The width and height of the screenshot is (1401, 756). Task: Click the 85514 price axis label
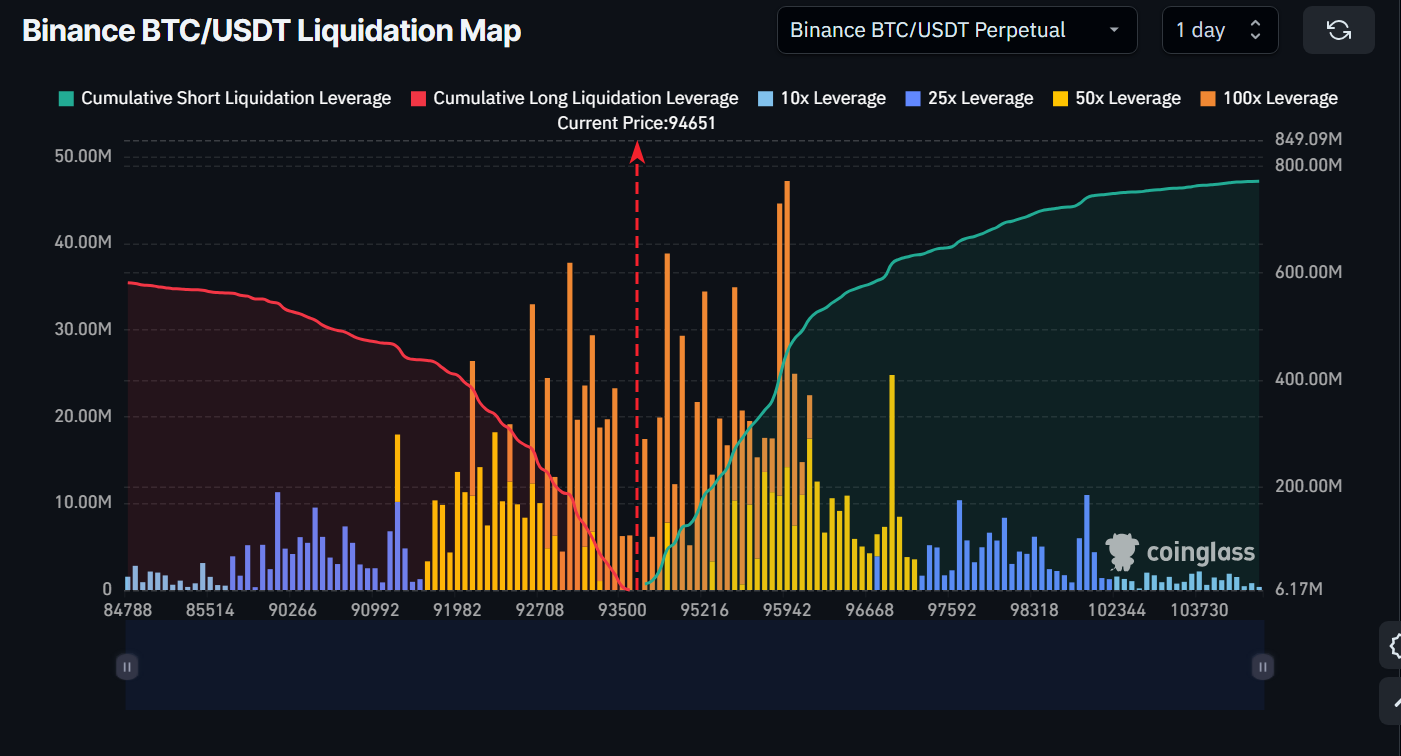[x=208, y=610]
